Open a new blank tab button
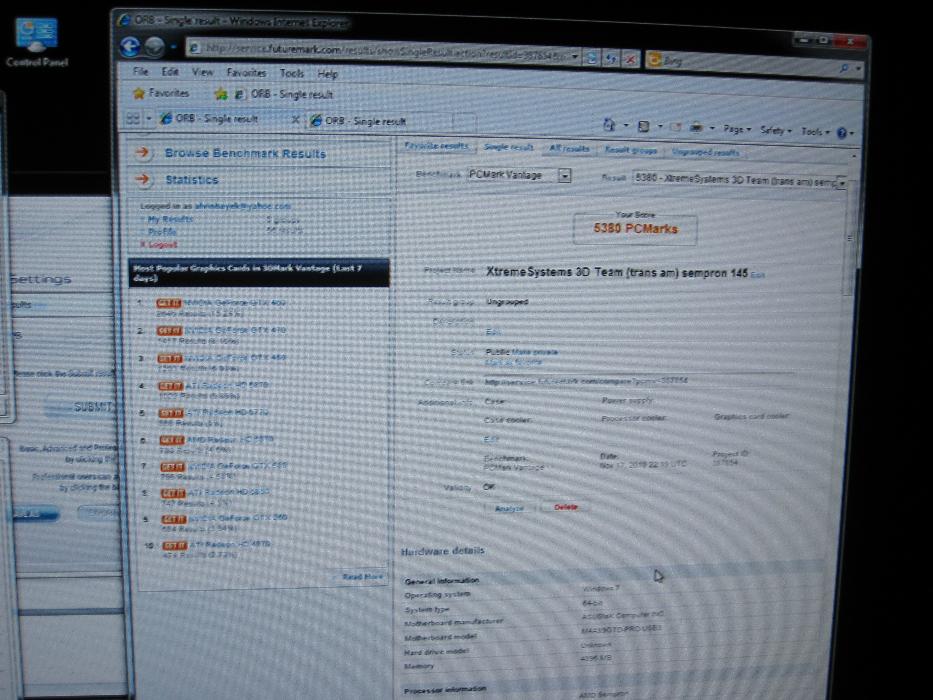The image size is (933, 700). [x=464, y=123]
